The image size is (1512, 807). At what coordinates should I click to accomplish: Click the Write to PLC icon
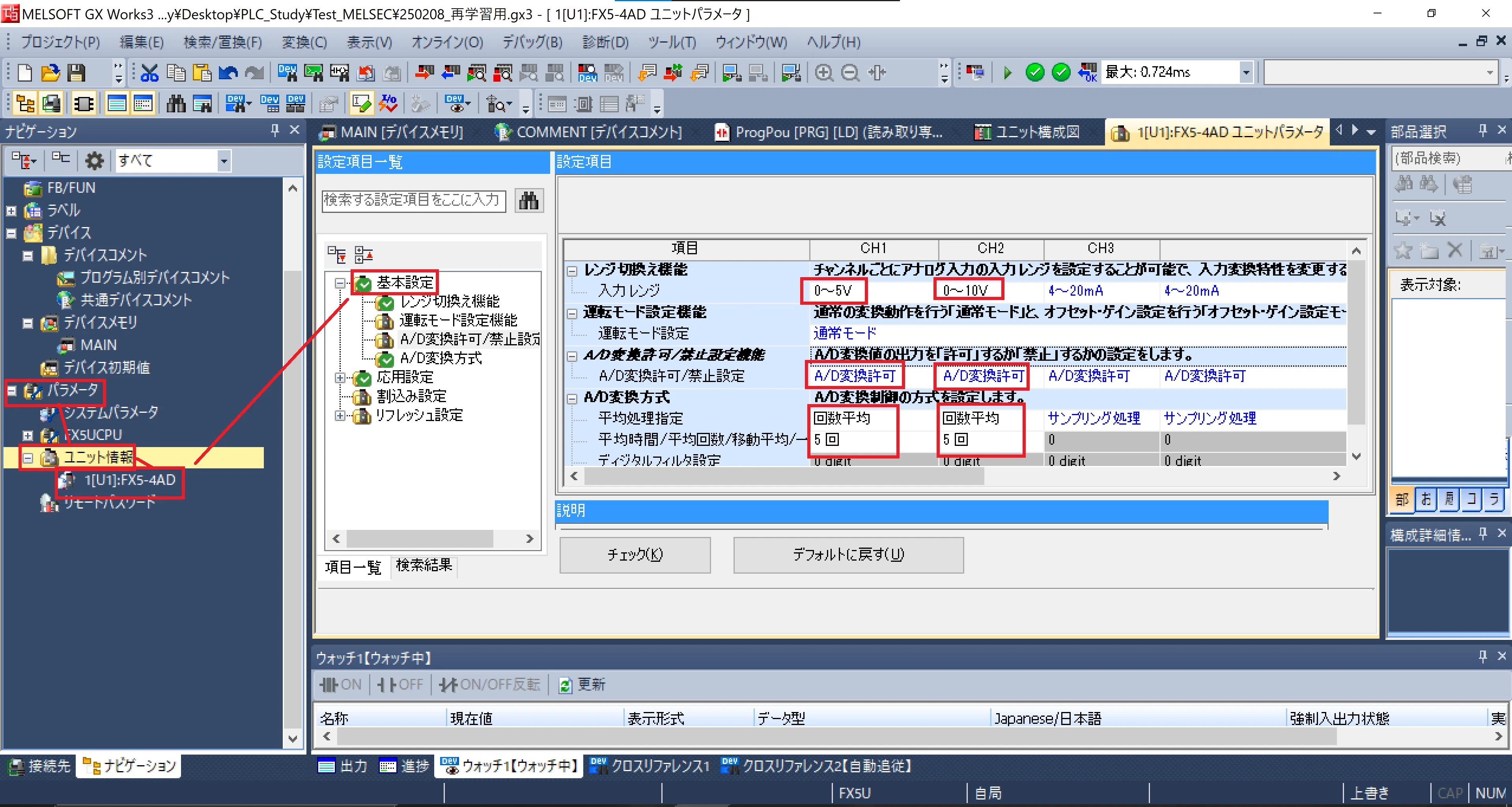(424, 73)
